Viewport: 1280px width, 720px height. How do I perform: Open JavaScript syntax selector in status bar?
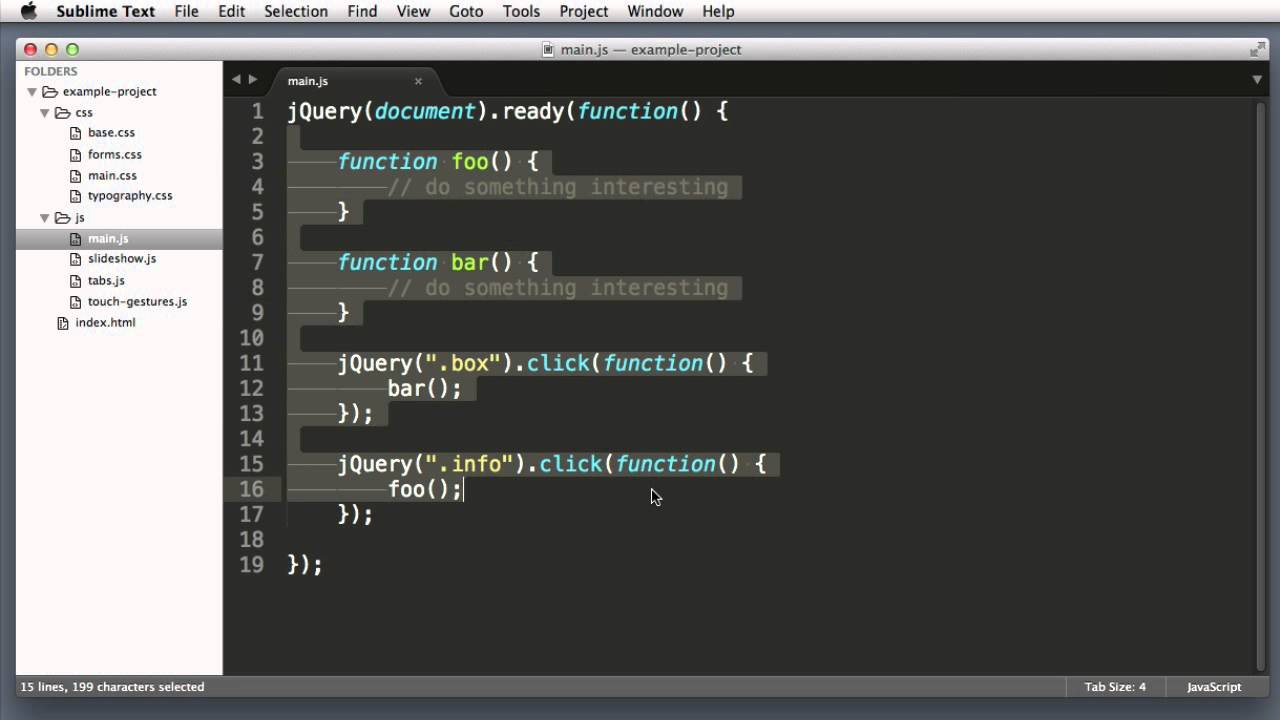pyautogui.click(x=1214, y=687)
